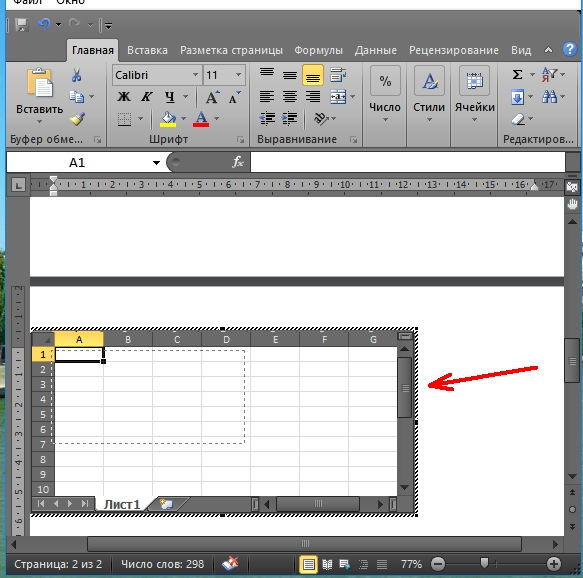Align text left

coord(267,97)
